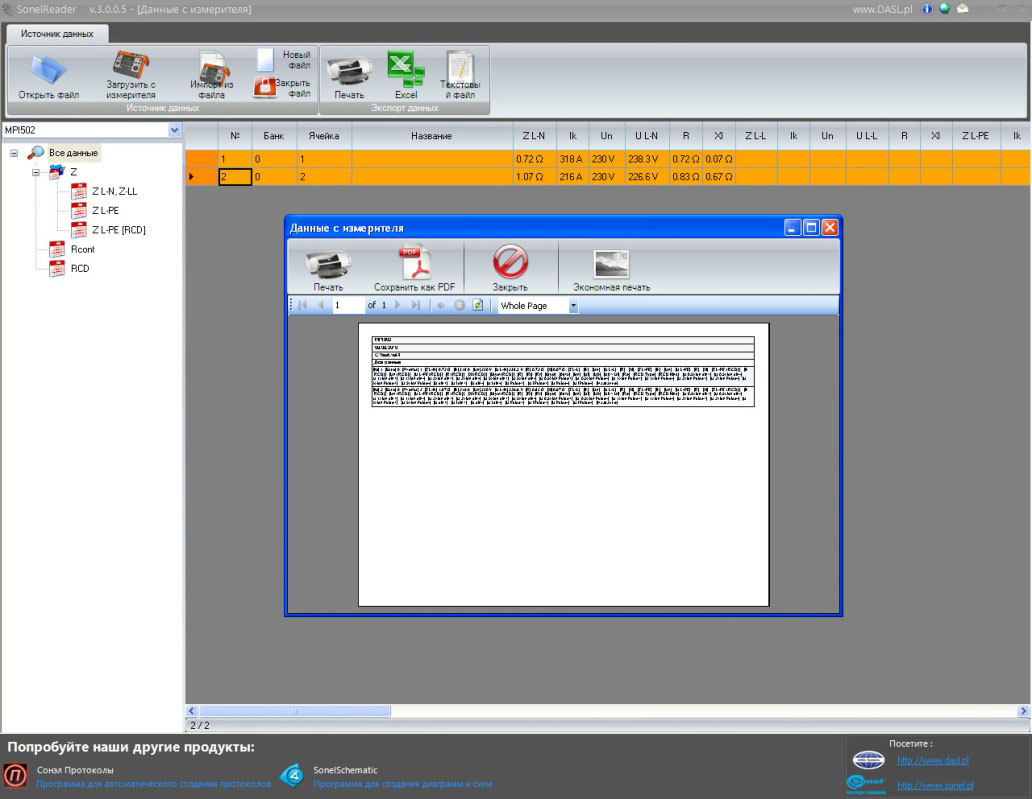Select Rcont tree item
Viewport: 1032px width, 799px height.
[83, 249]
